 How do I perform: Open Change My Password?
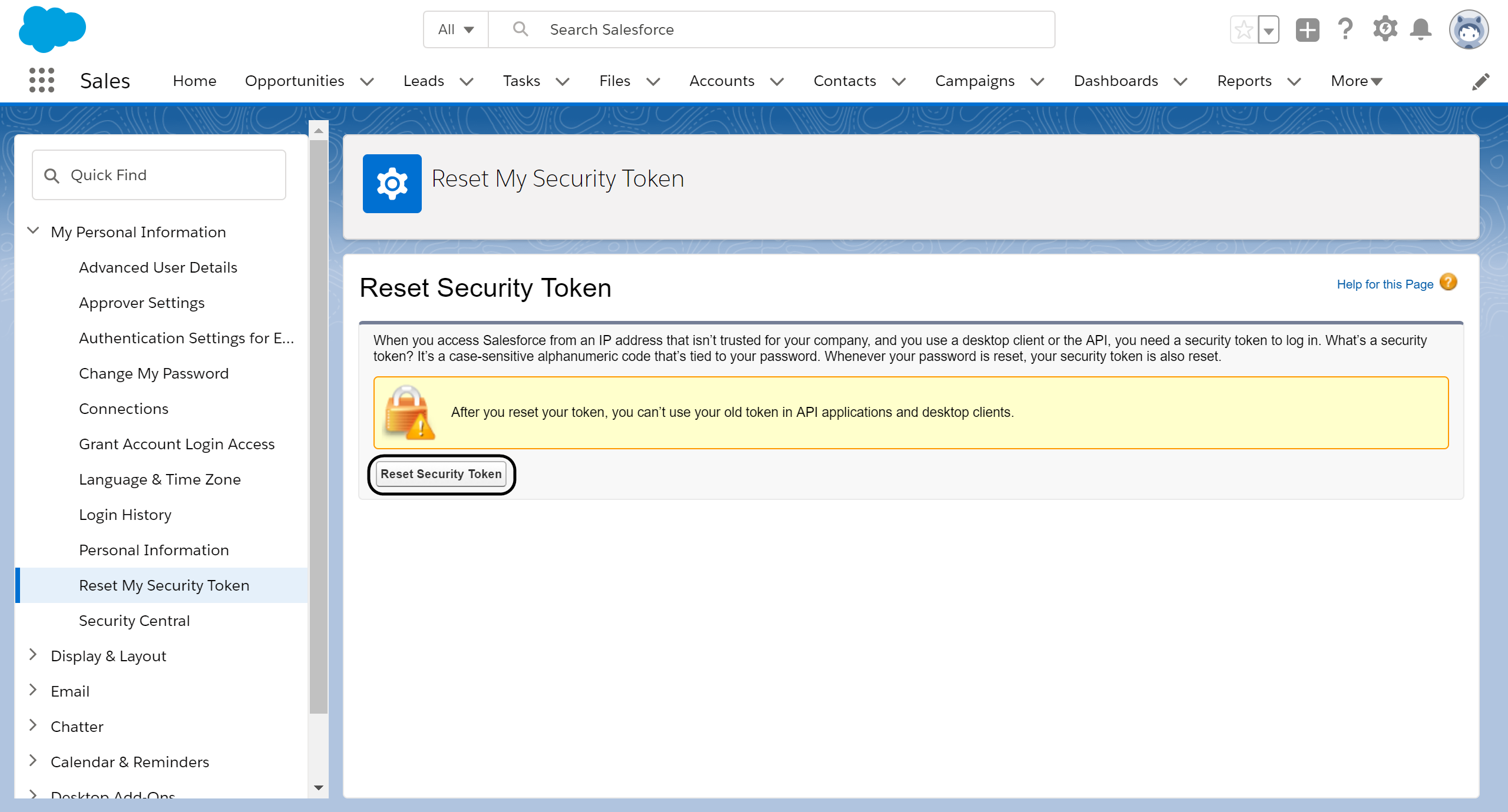pyautogui.click(x=154, y=373)
